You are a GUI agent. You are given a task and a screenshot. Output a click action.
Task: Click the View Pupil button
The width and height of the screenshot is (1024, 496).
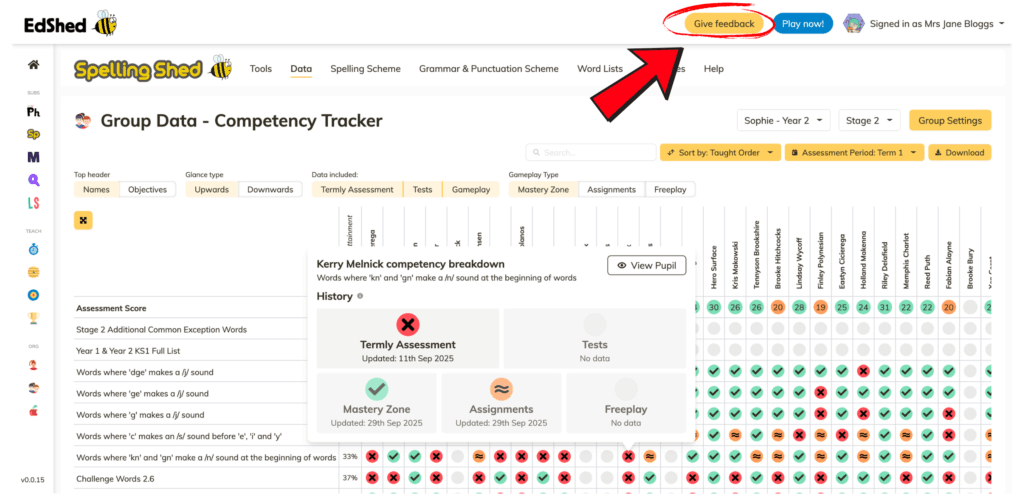(x=647, y=265)
